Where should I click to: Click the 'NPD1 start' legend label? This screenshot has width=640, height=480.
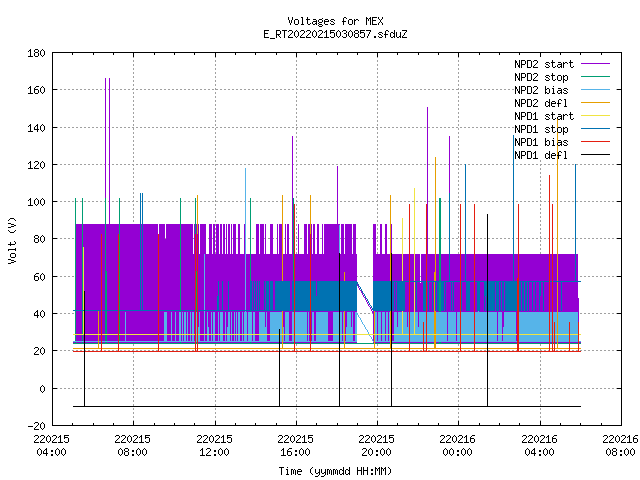coord(544,116)
